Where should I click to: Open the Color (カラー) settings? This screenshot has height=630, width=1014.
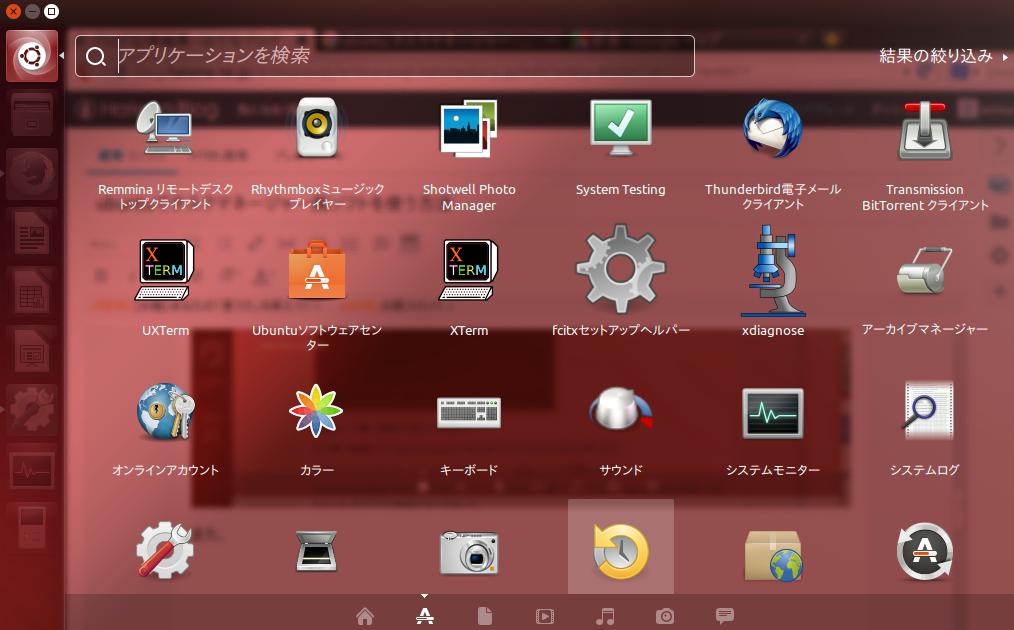[x=317, y=411]
